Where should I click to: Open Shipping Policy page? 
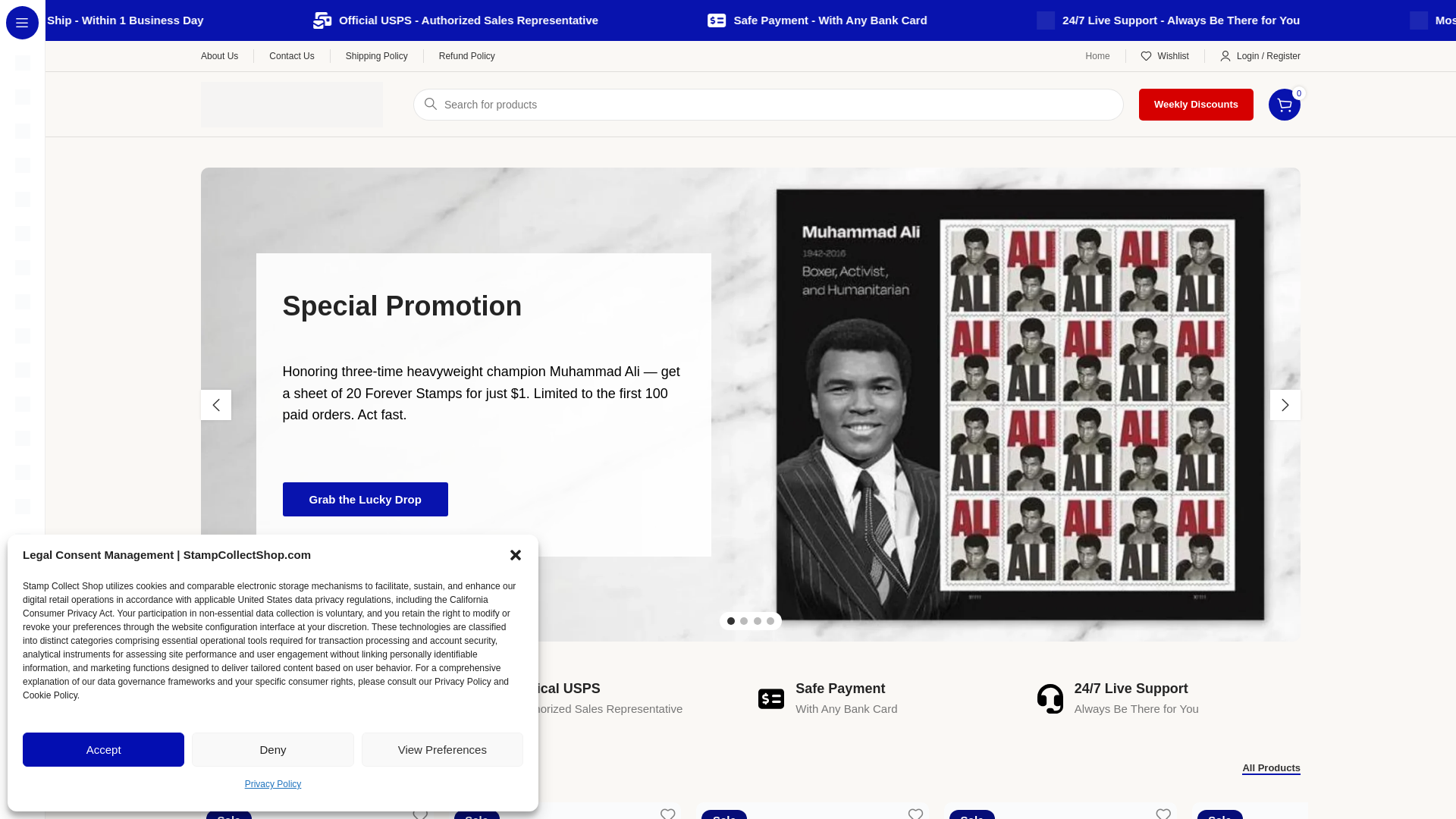(x=377, y=56)
